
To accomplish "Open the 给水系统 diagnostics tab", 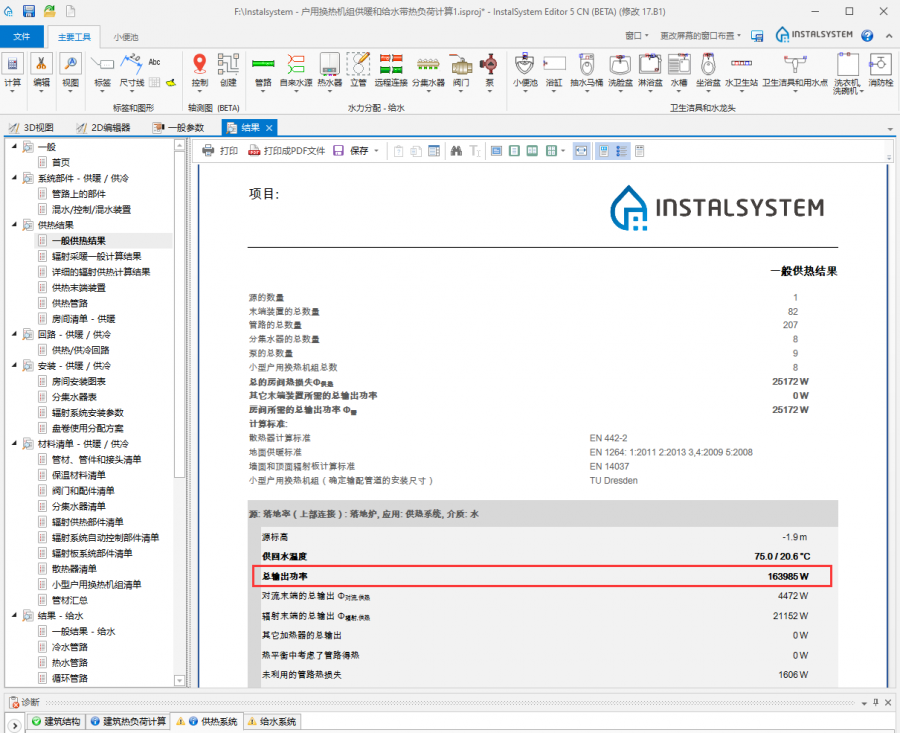I will [x=270, y=721].
